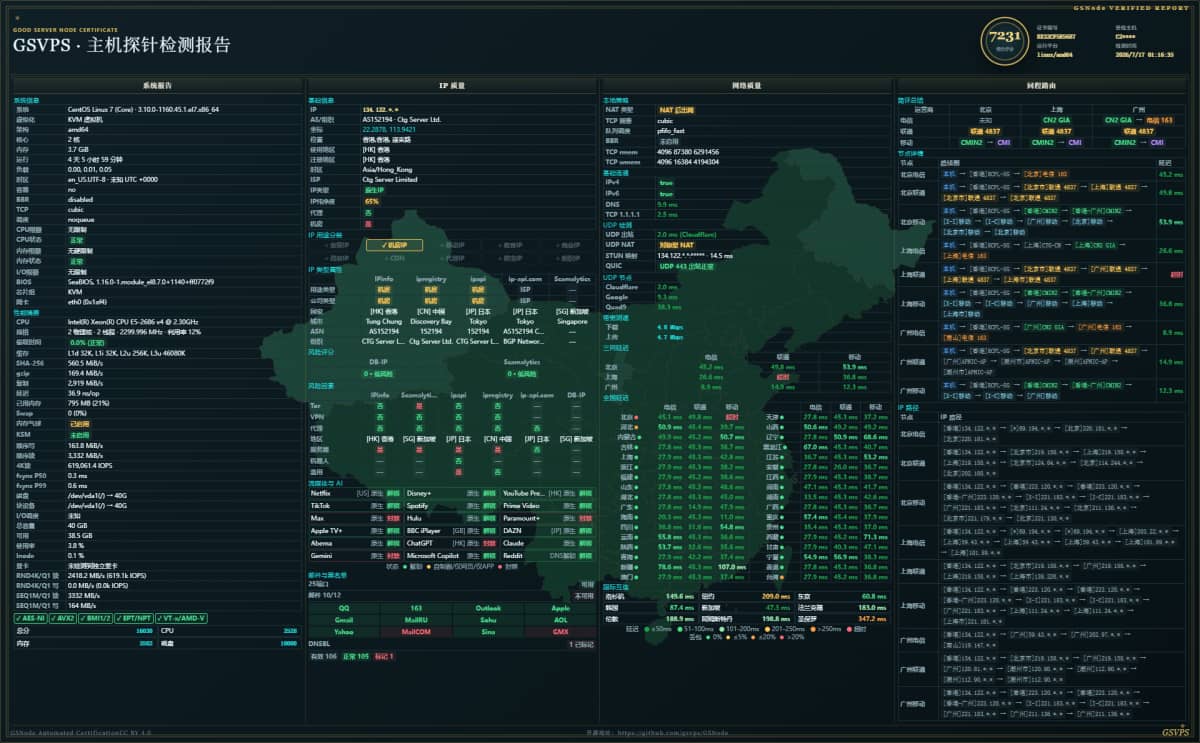
Task: Click the Microsoft Copilot availability row
Action: point(451,555)
